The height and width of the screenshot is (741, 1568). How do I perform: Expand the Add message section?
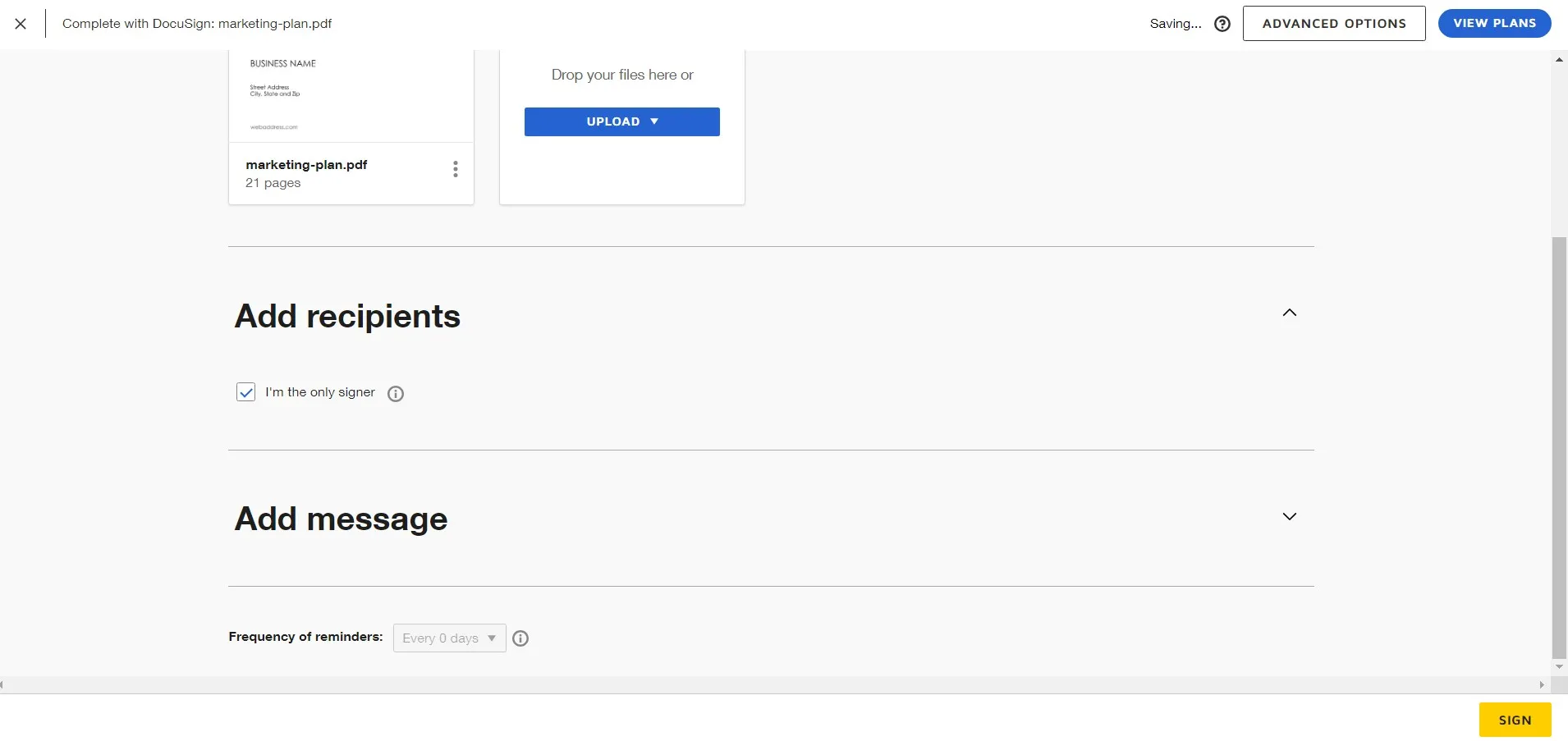coord(1290,516)
